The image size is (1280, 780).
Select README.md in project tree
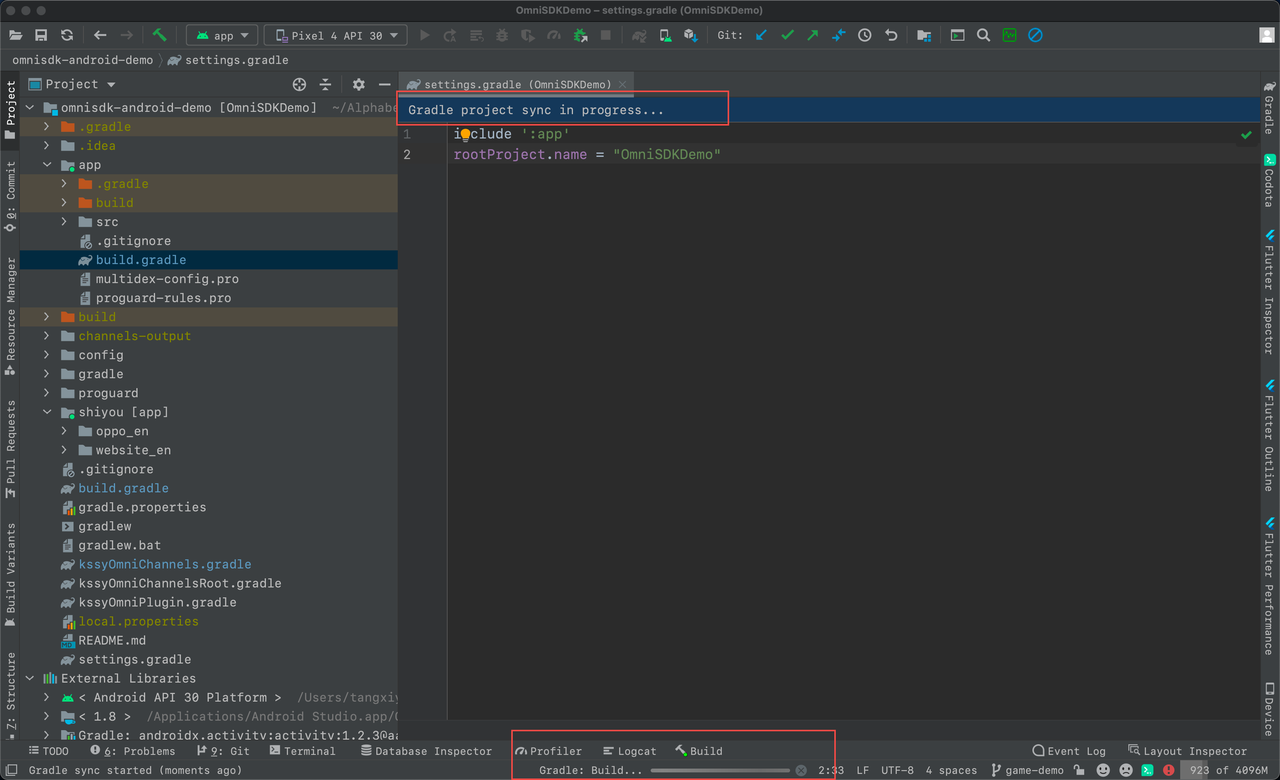112,640
